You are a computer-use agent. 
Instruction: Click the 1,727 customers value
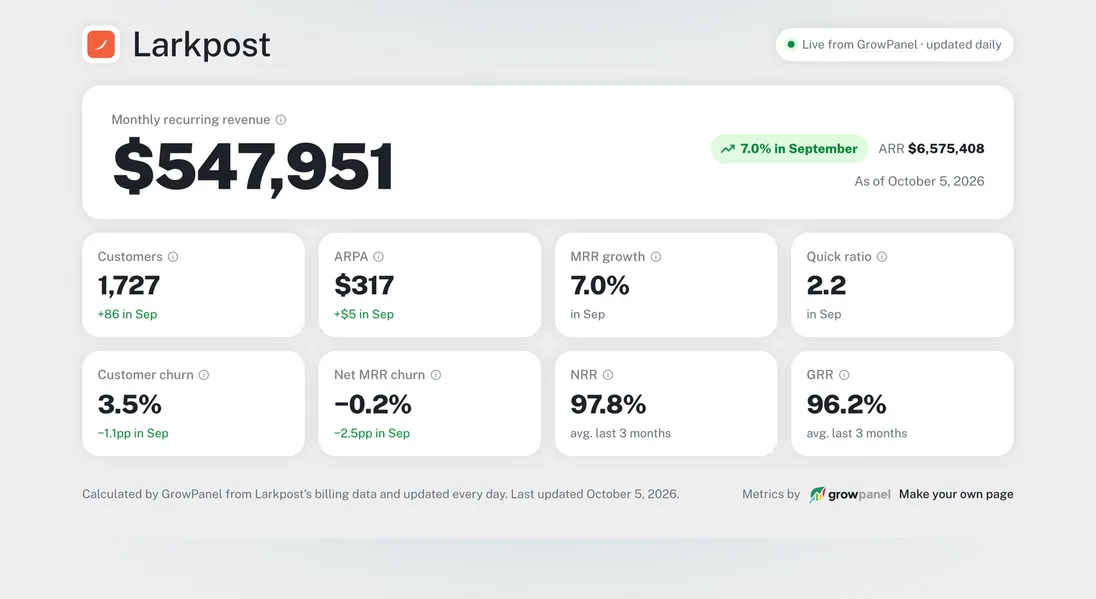coord(129,285)
